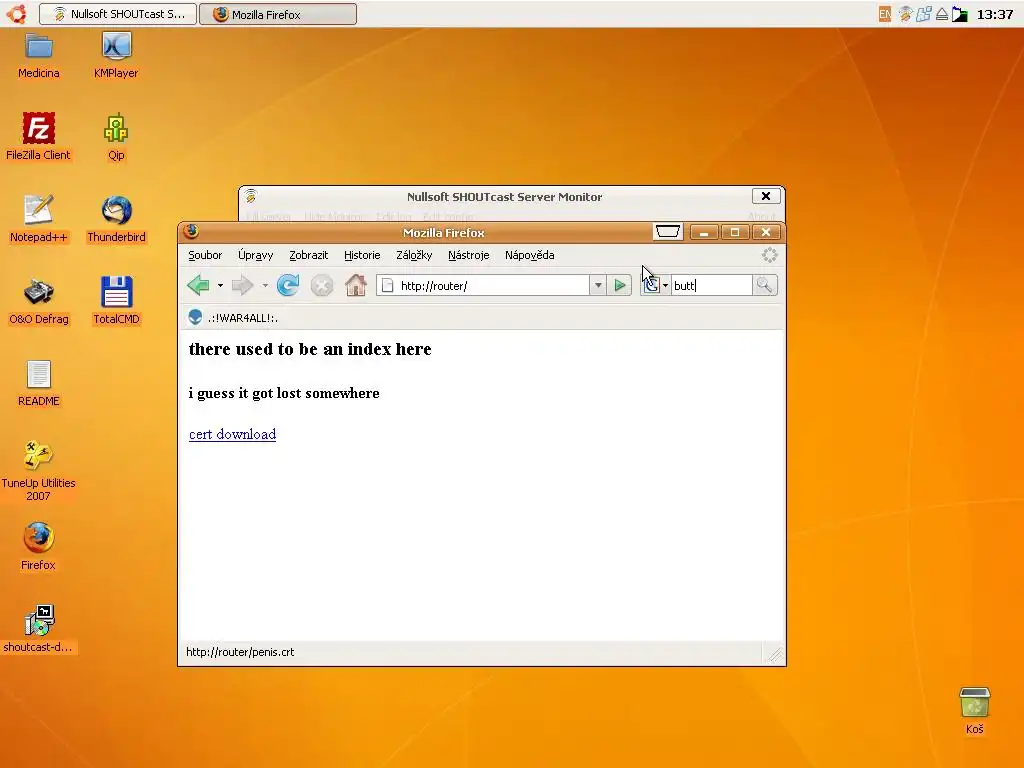1024x768 pixels.
Task: Click SHOUTcast tray icon in panel
Action: pos(905,14)
